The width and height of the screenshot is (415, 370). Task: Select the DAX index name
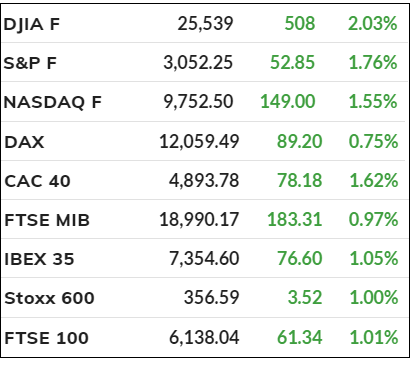pos(24,142)
